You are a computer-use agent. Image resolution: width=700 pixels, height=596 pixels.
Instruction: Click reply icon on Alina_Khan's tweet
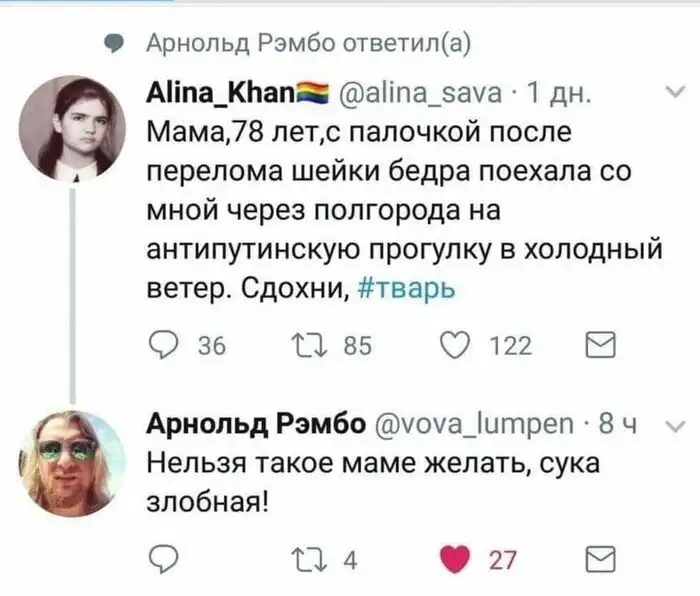click(162, 346)
